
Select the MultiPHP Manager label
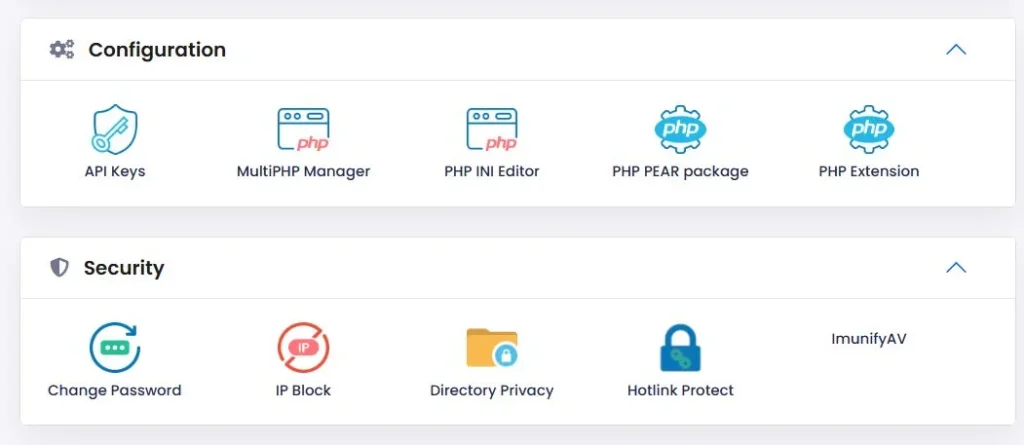coord(303,171)
